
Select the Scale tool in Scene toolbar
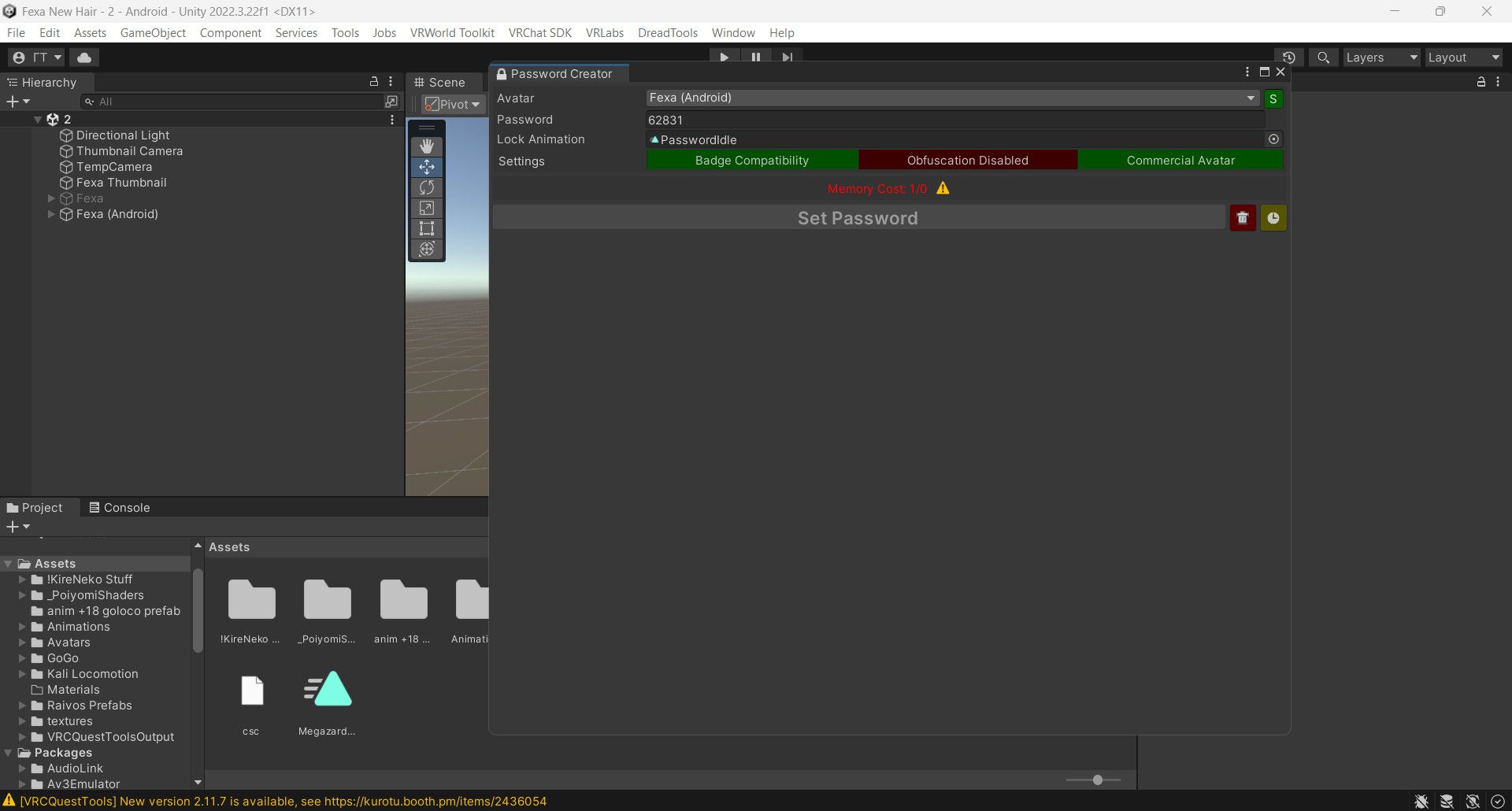[x=427, y=208]
